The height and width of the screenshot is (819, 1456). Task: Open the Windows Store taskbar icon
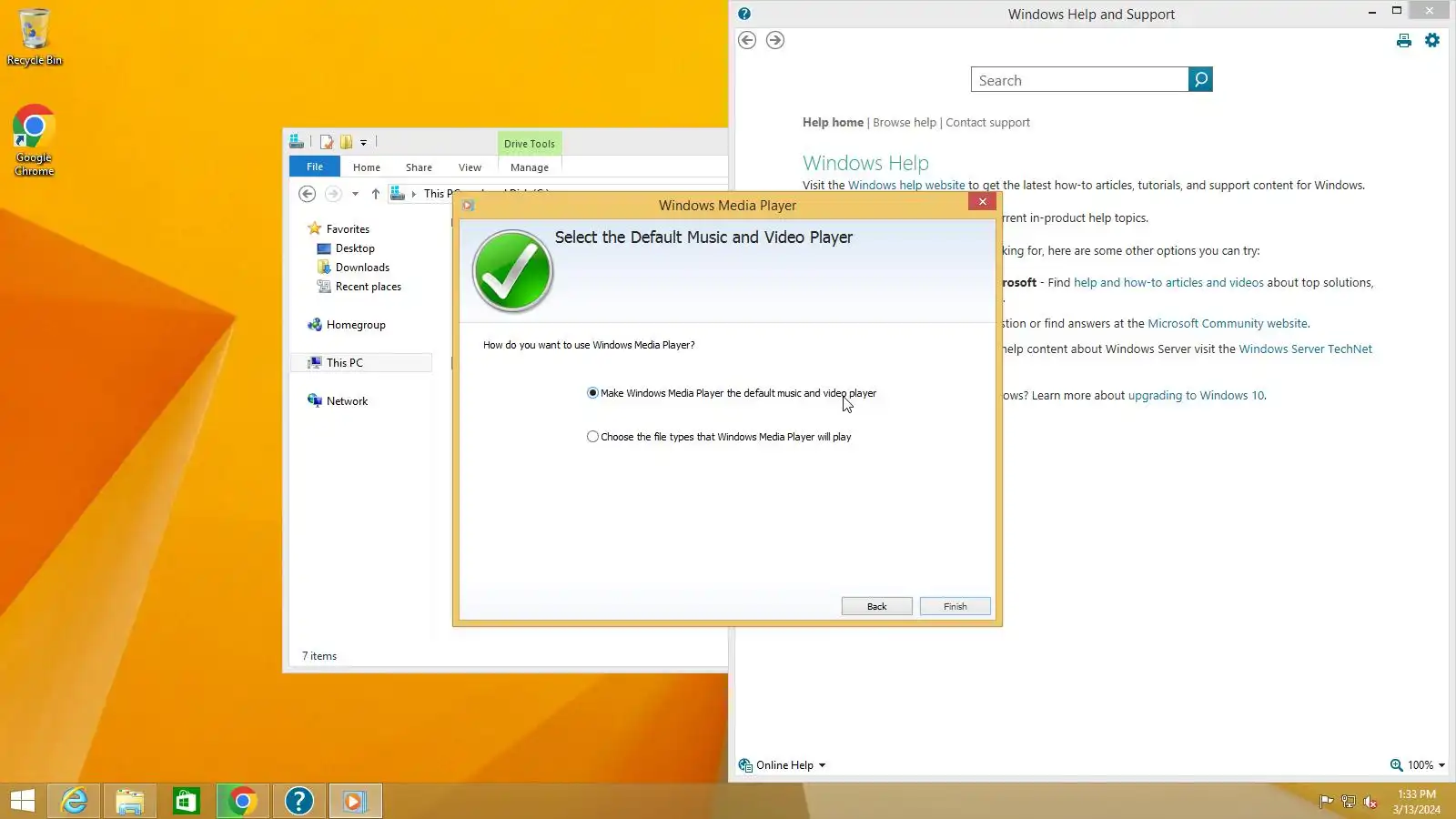pyautogui.click(x=187, y=801)
